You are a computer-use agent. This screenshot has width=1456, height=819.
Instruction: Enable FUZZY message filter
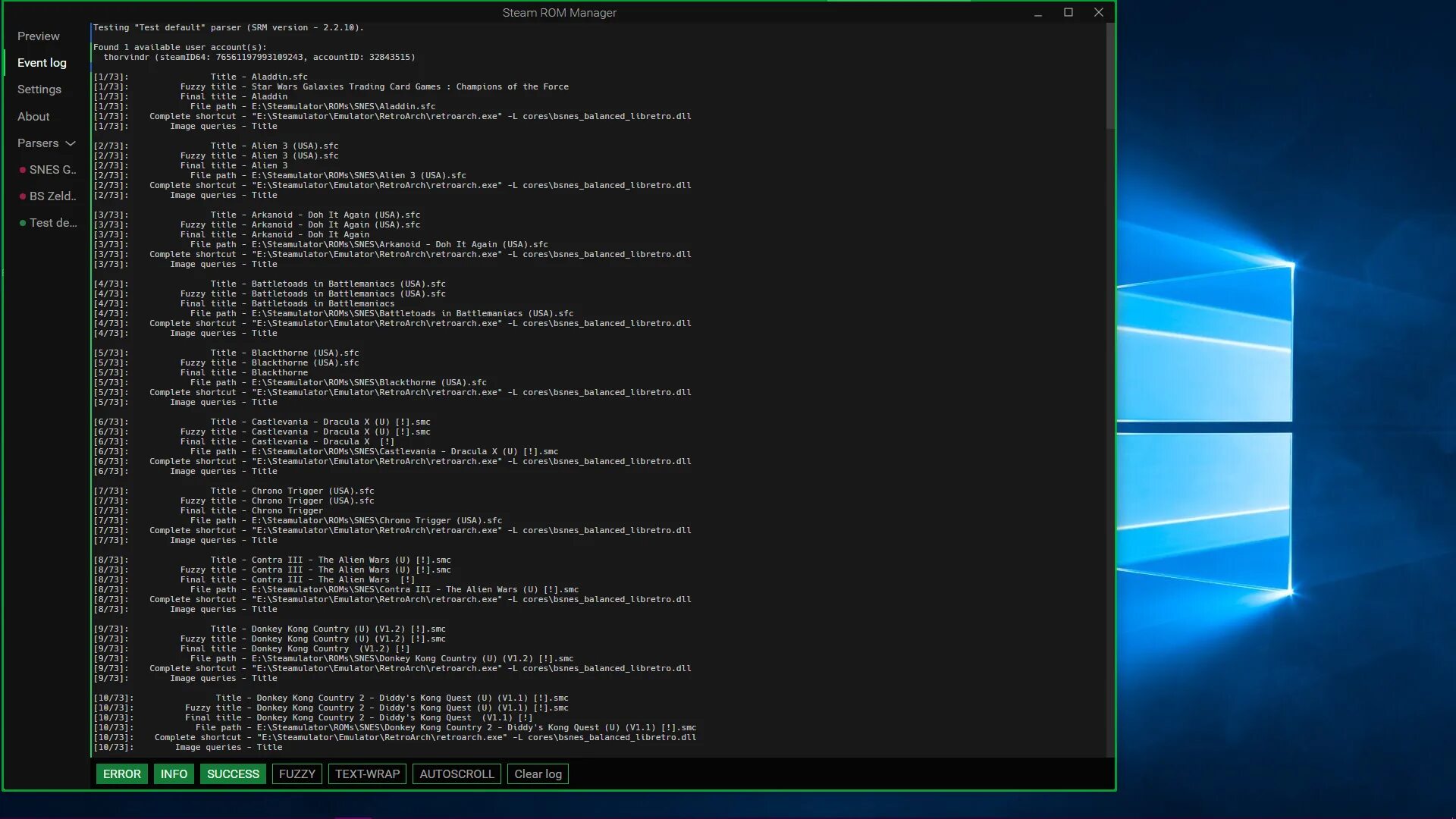[x=297, y=773]
